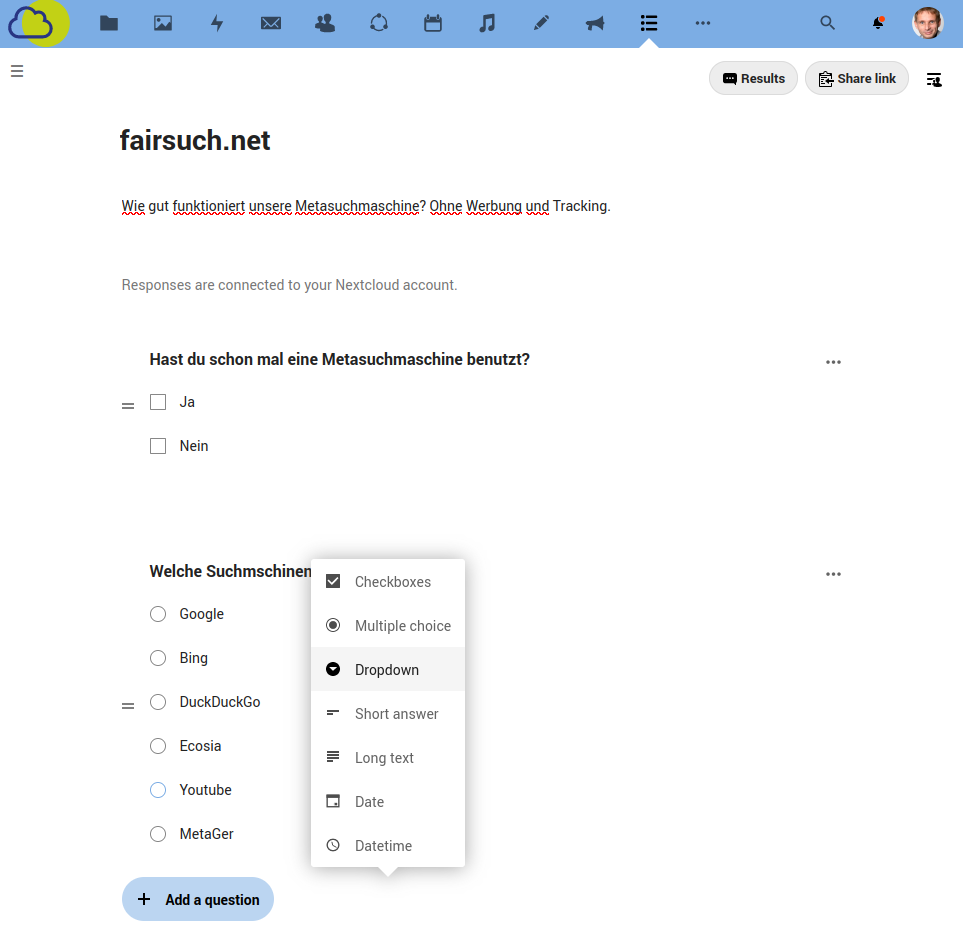Open the Activity lightning icon

tap(217, 22)
